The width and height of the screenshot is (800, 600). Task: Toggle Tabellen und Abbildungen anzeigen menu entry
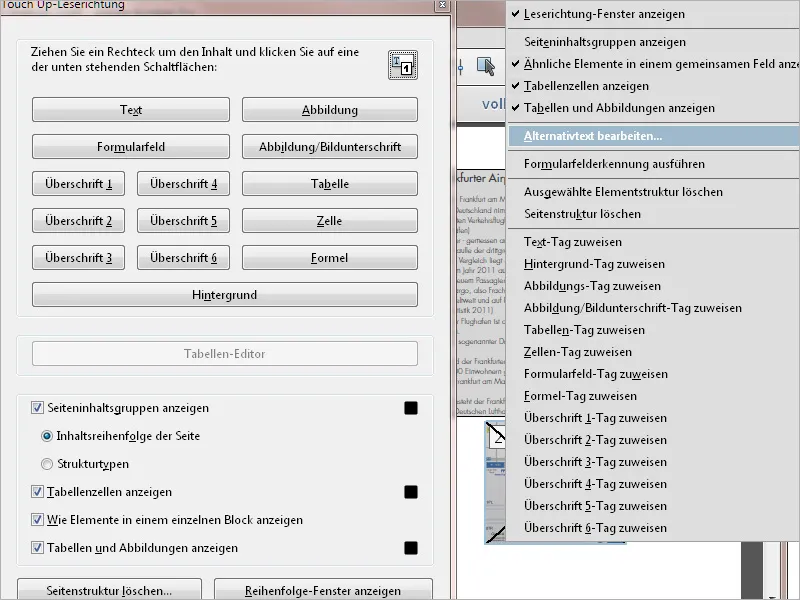654,108
